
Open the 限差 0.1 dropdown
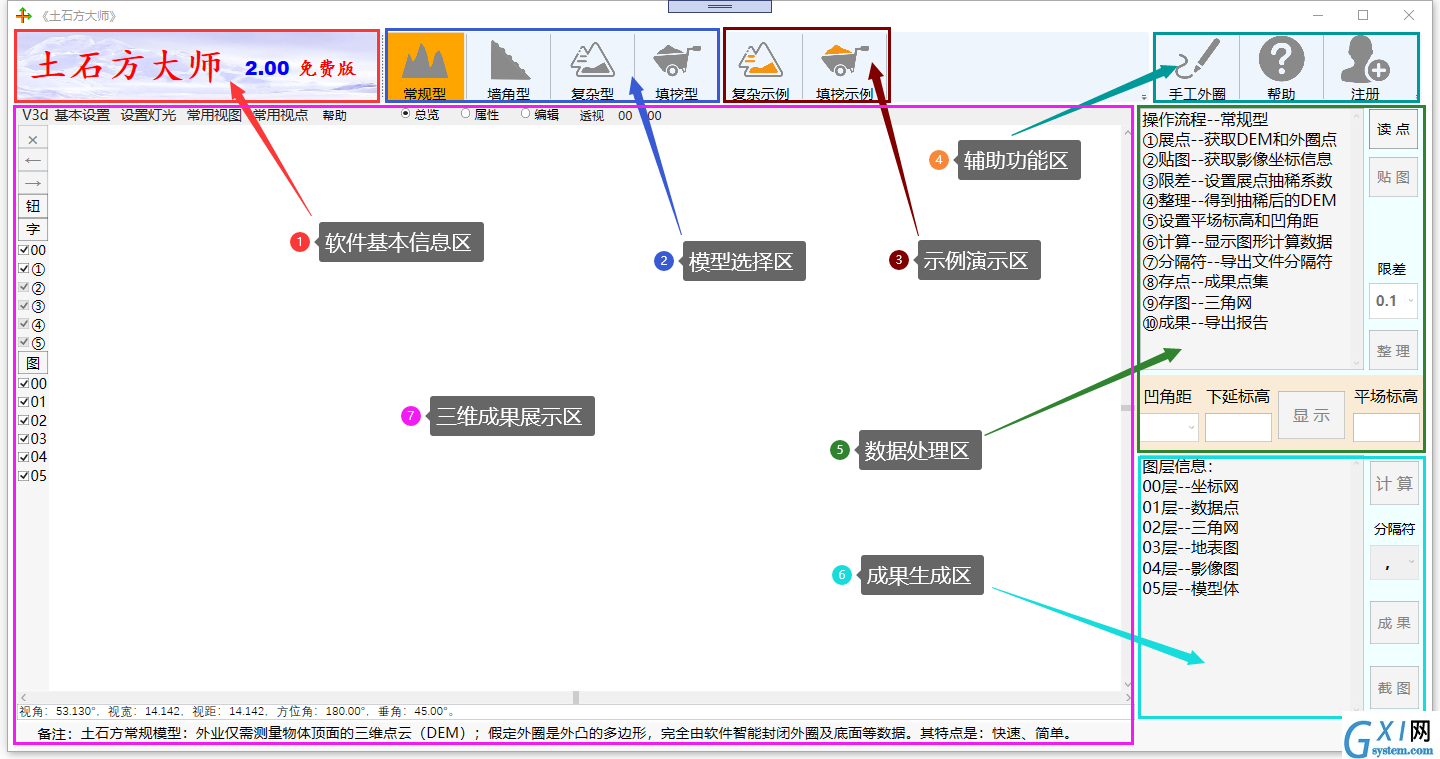click(1394, 300)
